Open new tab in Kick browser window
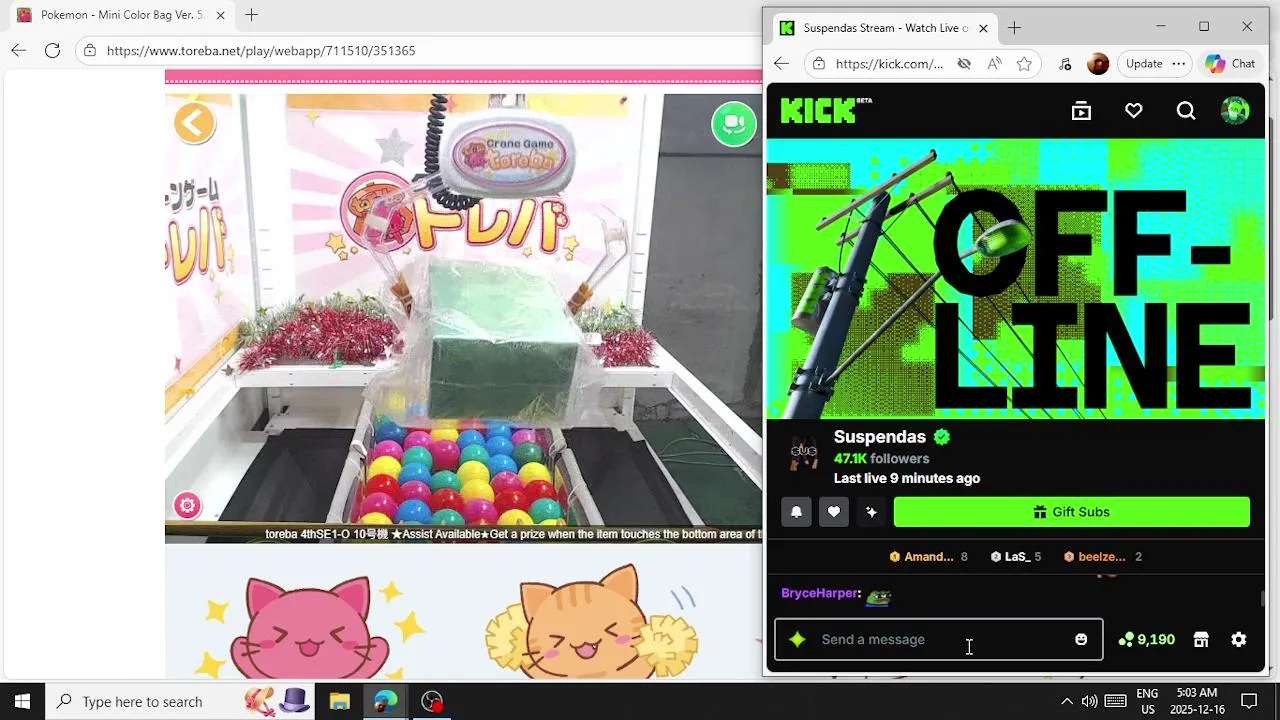 coord(1014,28)
